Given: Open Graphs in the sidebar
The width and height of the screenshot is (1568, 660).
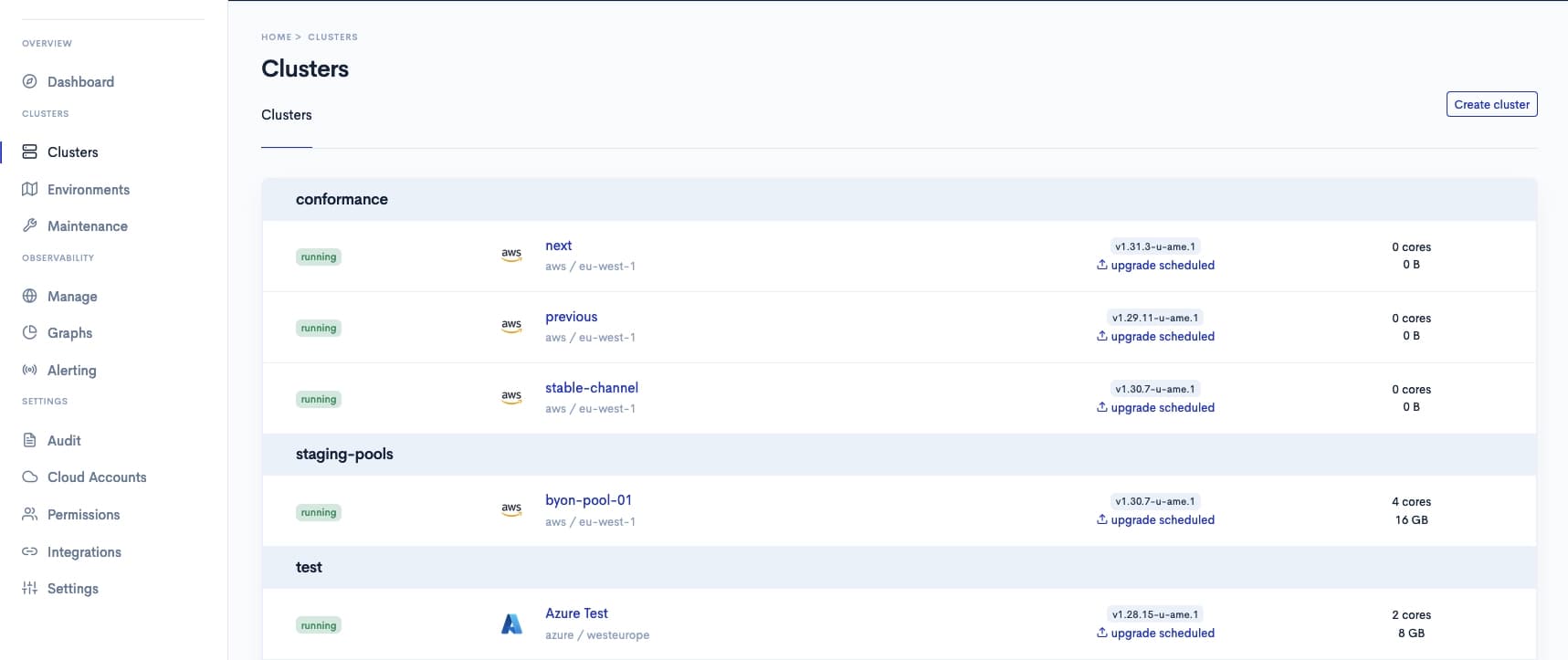Looking at the screenshot, I should (x=69, y=332).
